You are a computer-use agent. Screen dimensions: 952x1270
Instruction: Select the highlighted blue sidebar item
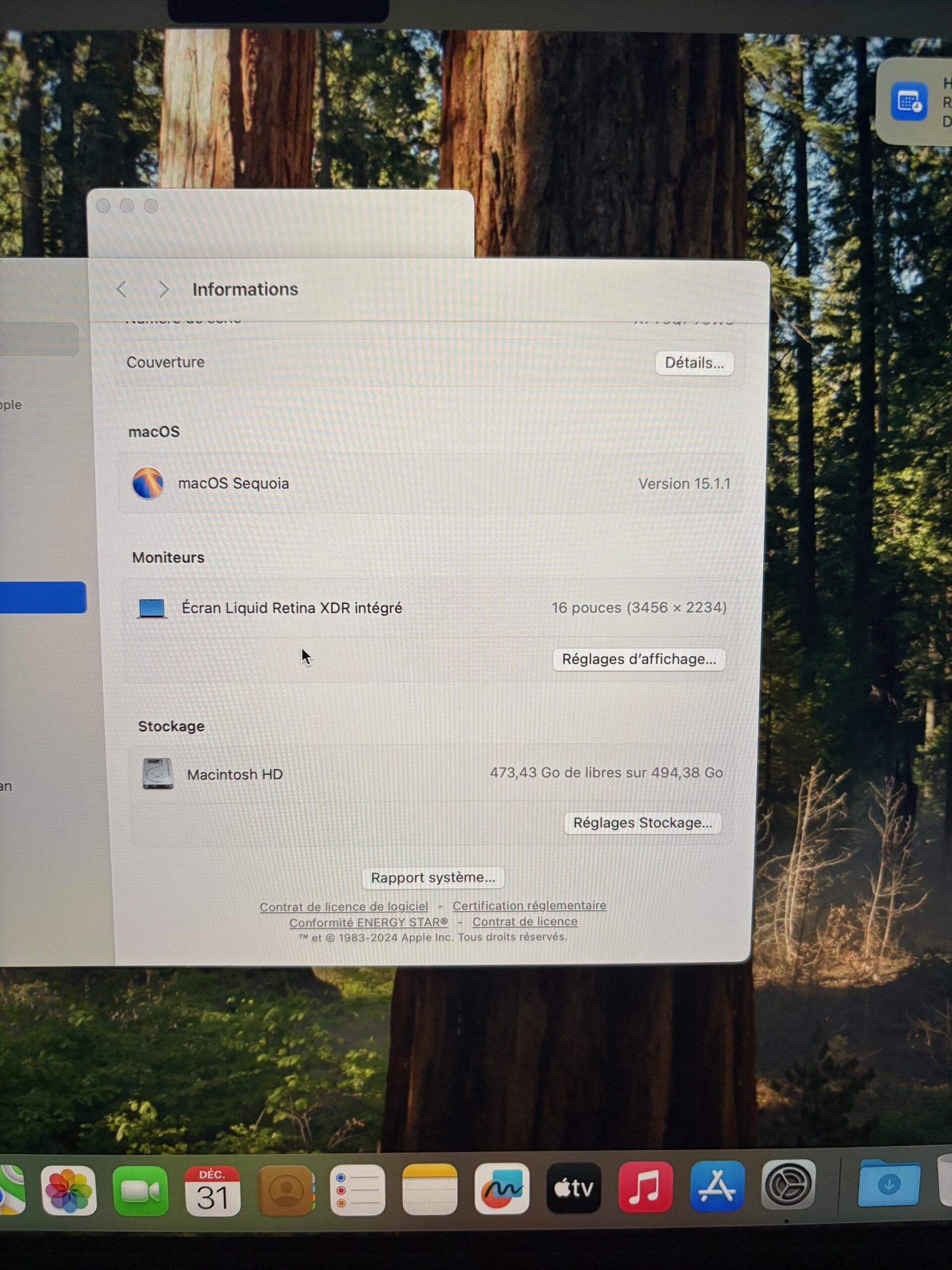pos(43,597)
